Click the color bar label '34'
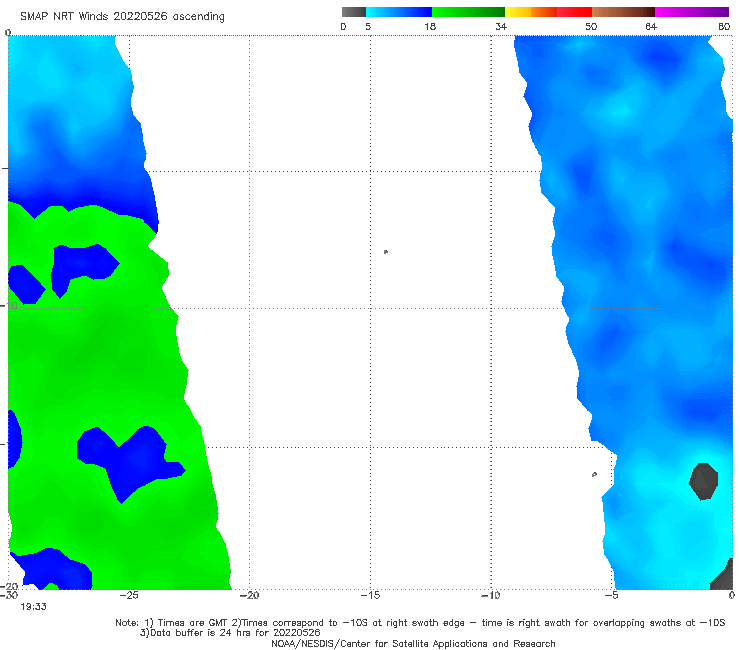Image resolution: width=740 pixels, height=650 pixels. coord(501,27)
